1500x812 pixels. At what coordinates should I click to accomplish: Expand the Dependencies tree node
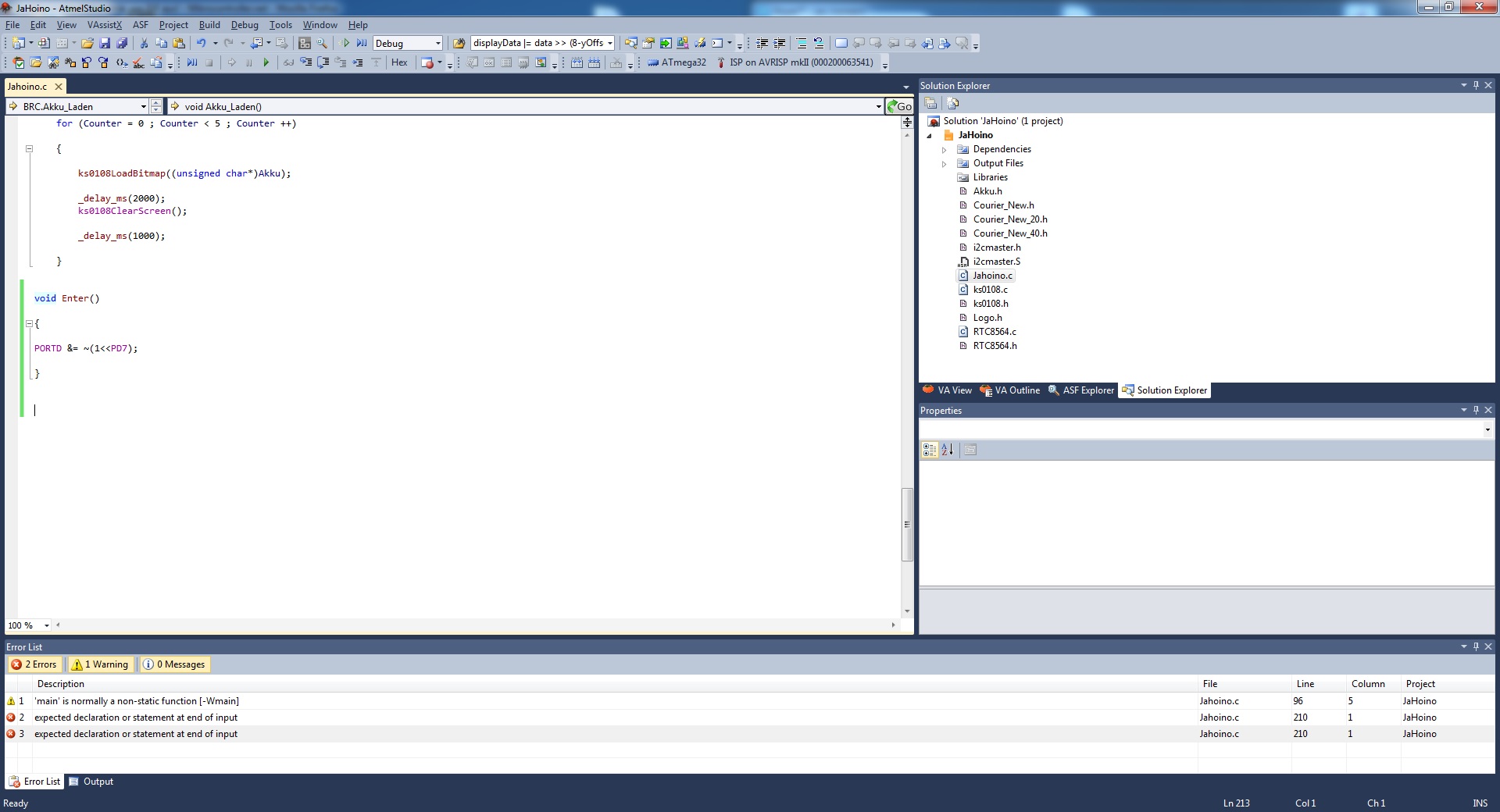tap(945, 150)
